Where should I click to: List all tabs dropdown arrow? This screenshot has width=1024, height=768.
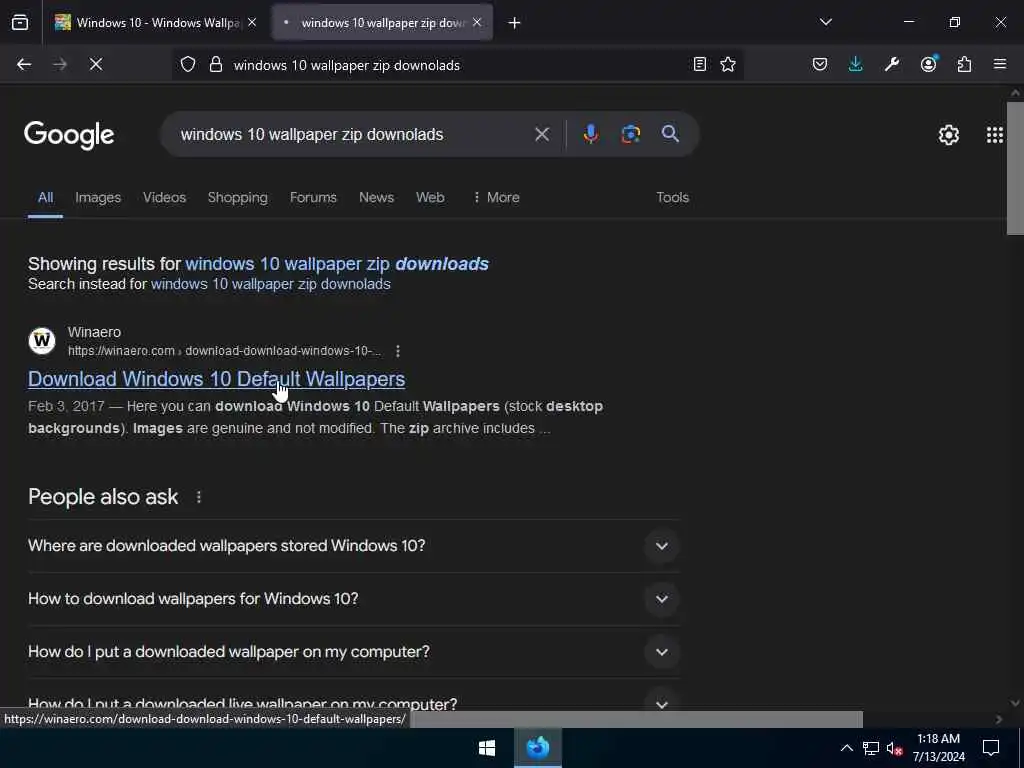(825, 23)
